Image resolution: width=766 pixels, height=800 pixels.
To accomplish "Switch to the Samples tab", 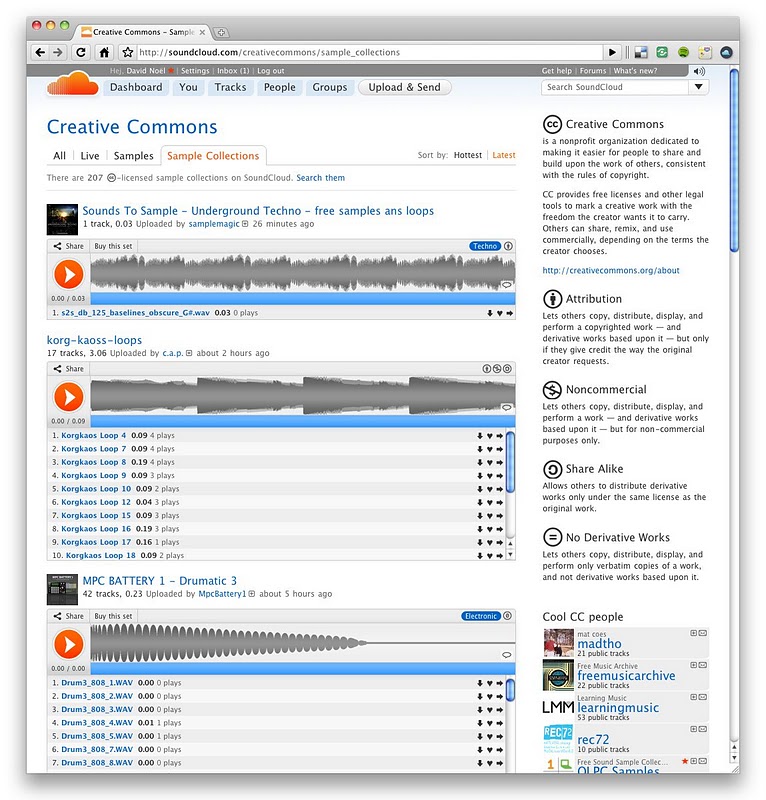I will (134, 156).
